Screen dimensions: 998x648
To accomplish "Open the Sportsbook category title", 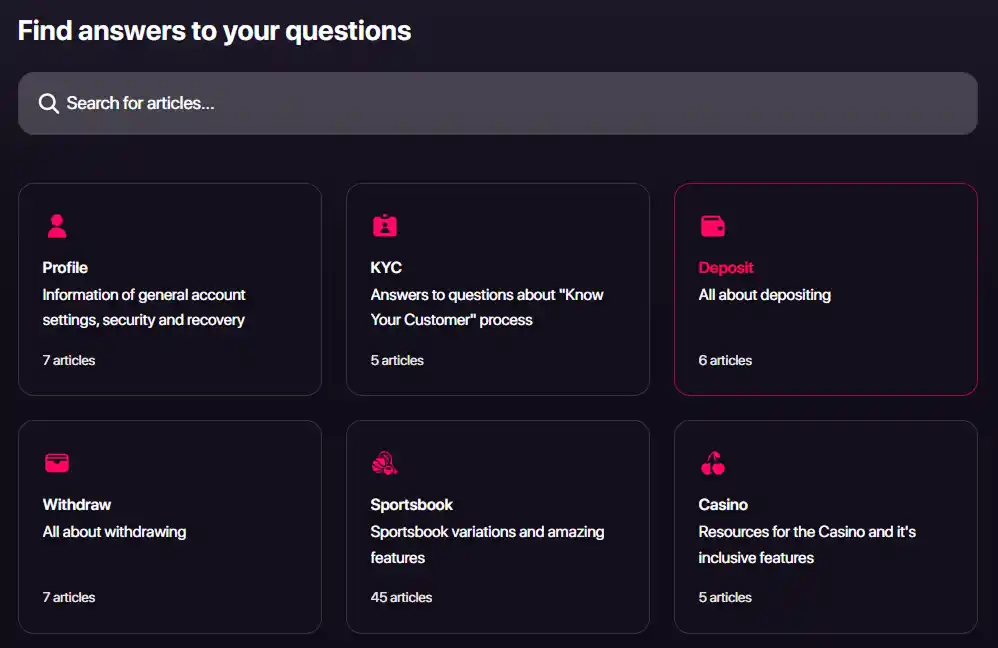I will tap(411, 505).
